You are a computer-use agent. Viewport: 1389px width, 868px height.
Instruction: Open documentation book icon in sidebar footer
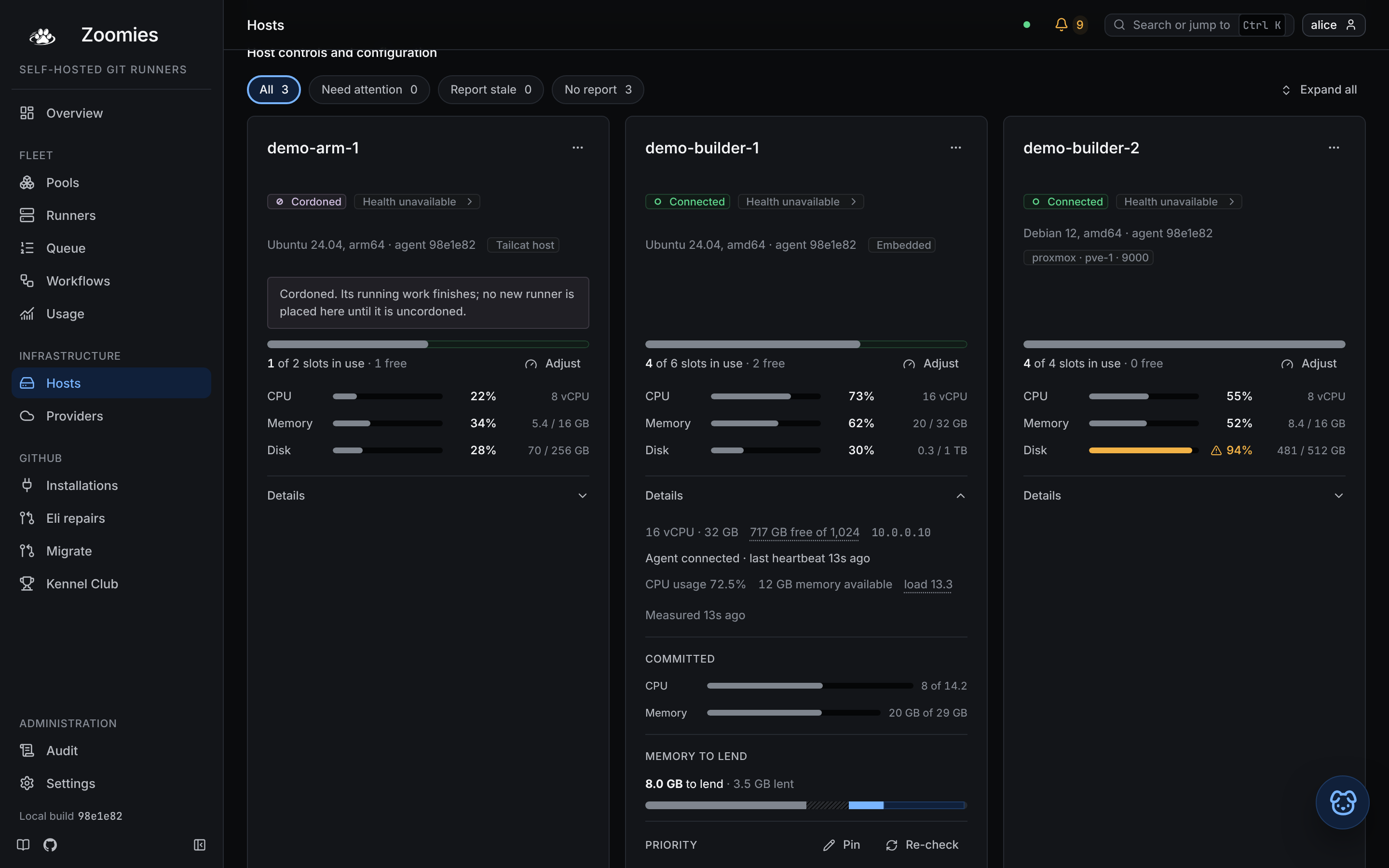(23, 844)
